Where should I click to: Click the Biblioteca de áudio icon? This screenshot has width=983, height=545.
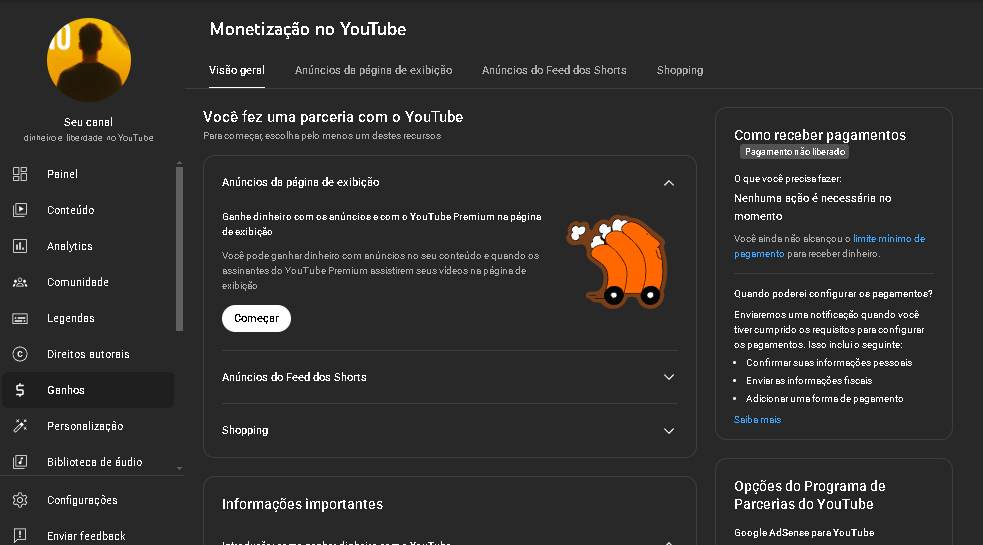20,462
